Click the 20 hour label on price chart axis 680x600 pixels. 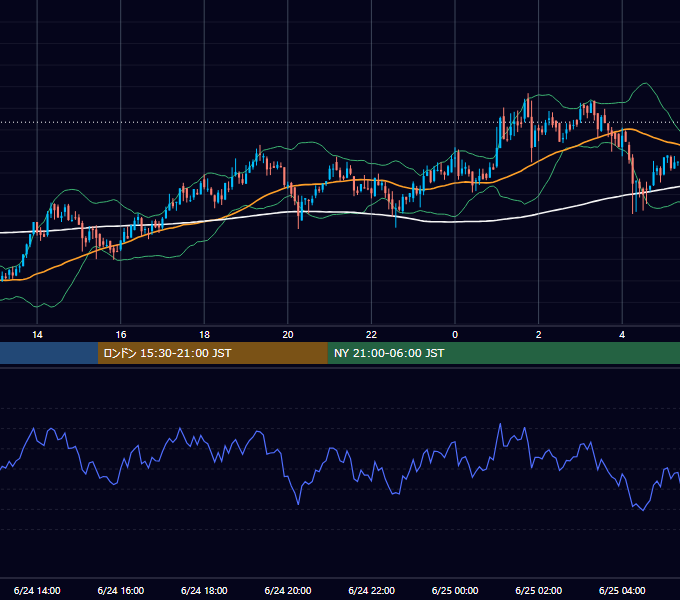tap(288, 335)
